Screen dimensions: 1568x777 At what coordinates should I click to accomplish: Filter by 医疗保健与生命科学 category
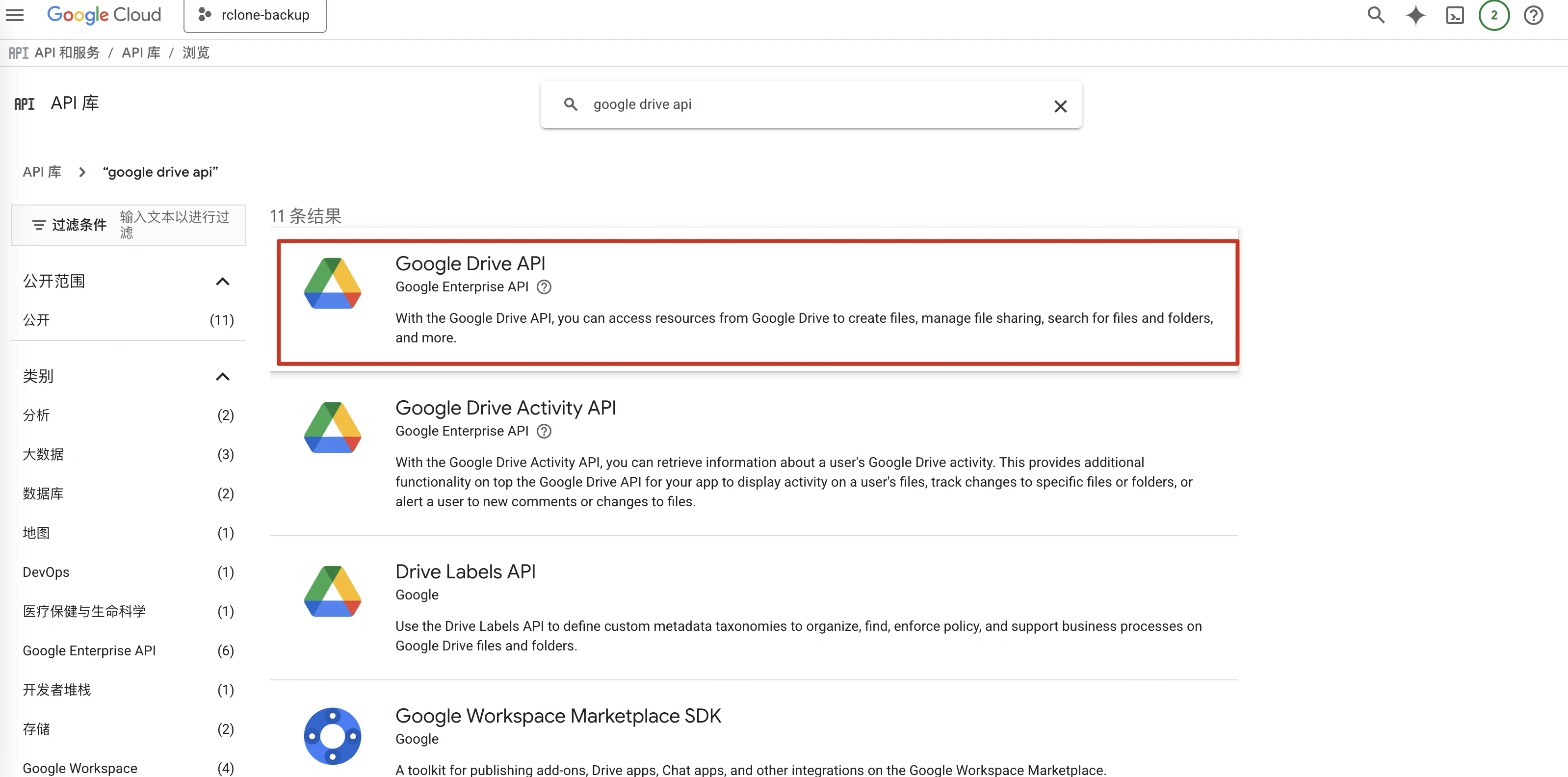coord(129,612)
